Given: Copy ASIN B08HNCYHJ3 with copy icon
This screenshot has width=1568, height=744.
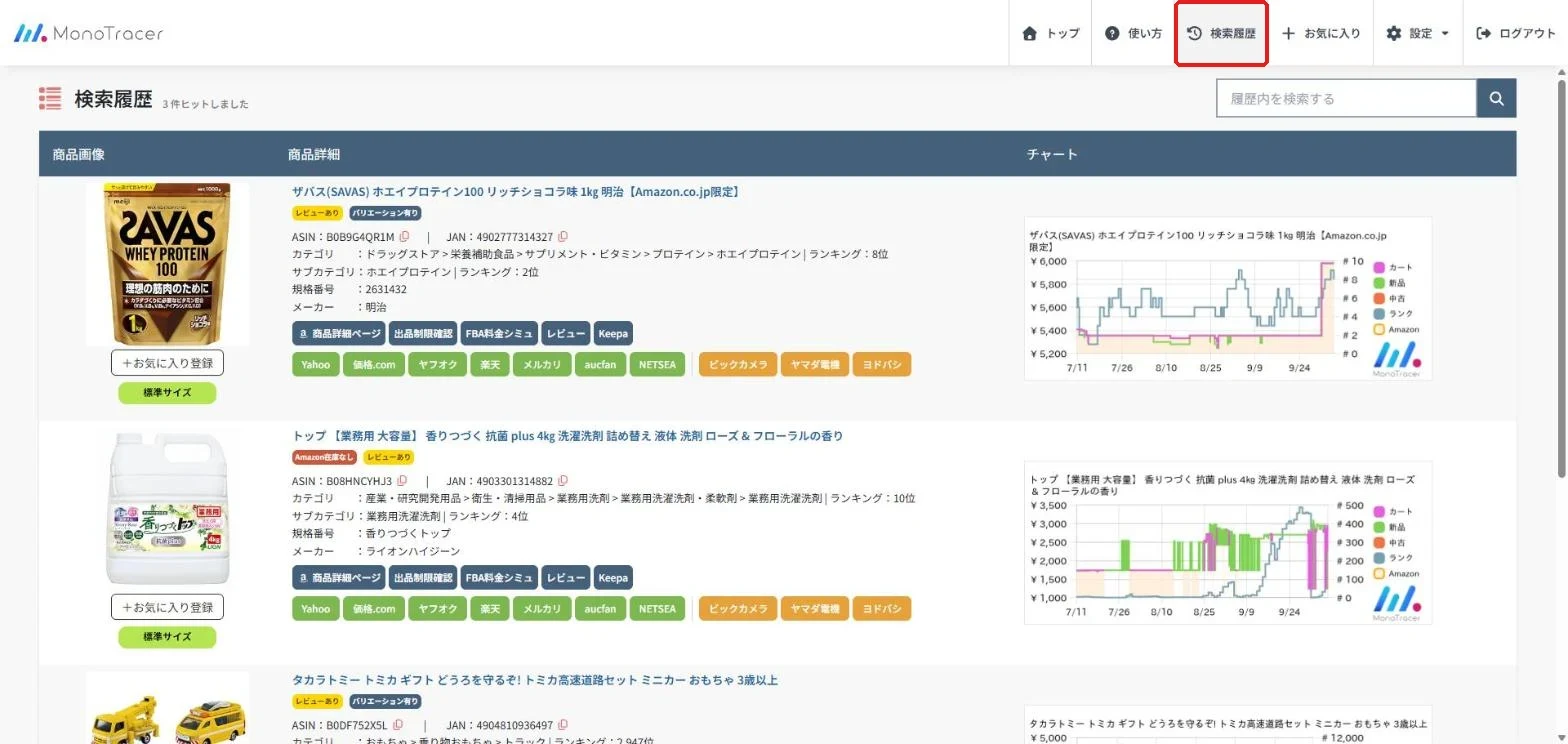Looking at the screenshot, I should coord(402,481).
